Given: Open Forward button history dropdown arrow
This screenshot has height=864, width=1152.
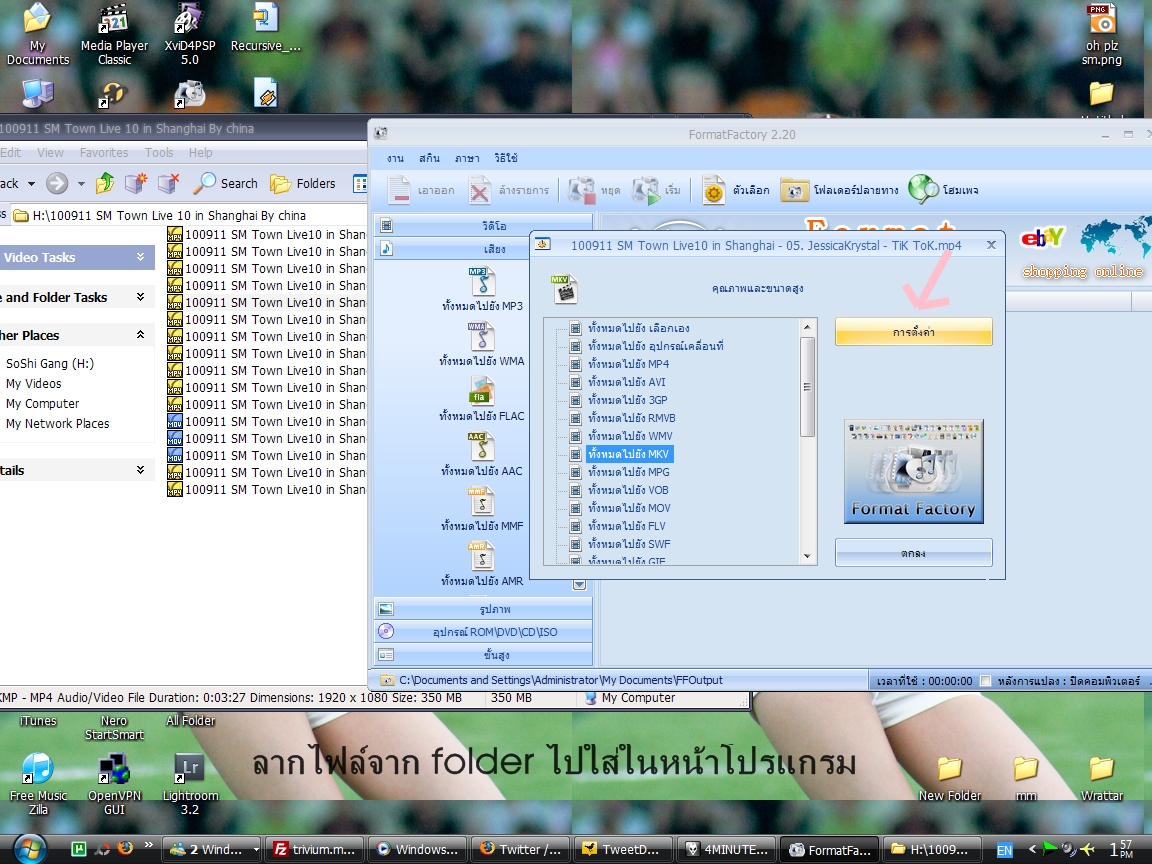Looking at the screenshot, I should (81, 184).
